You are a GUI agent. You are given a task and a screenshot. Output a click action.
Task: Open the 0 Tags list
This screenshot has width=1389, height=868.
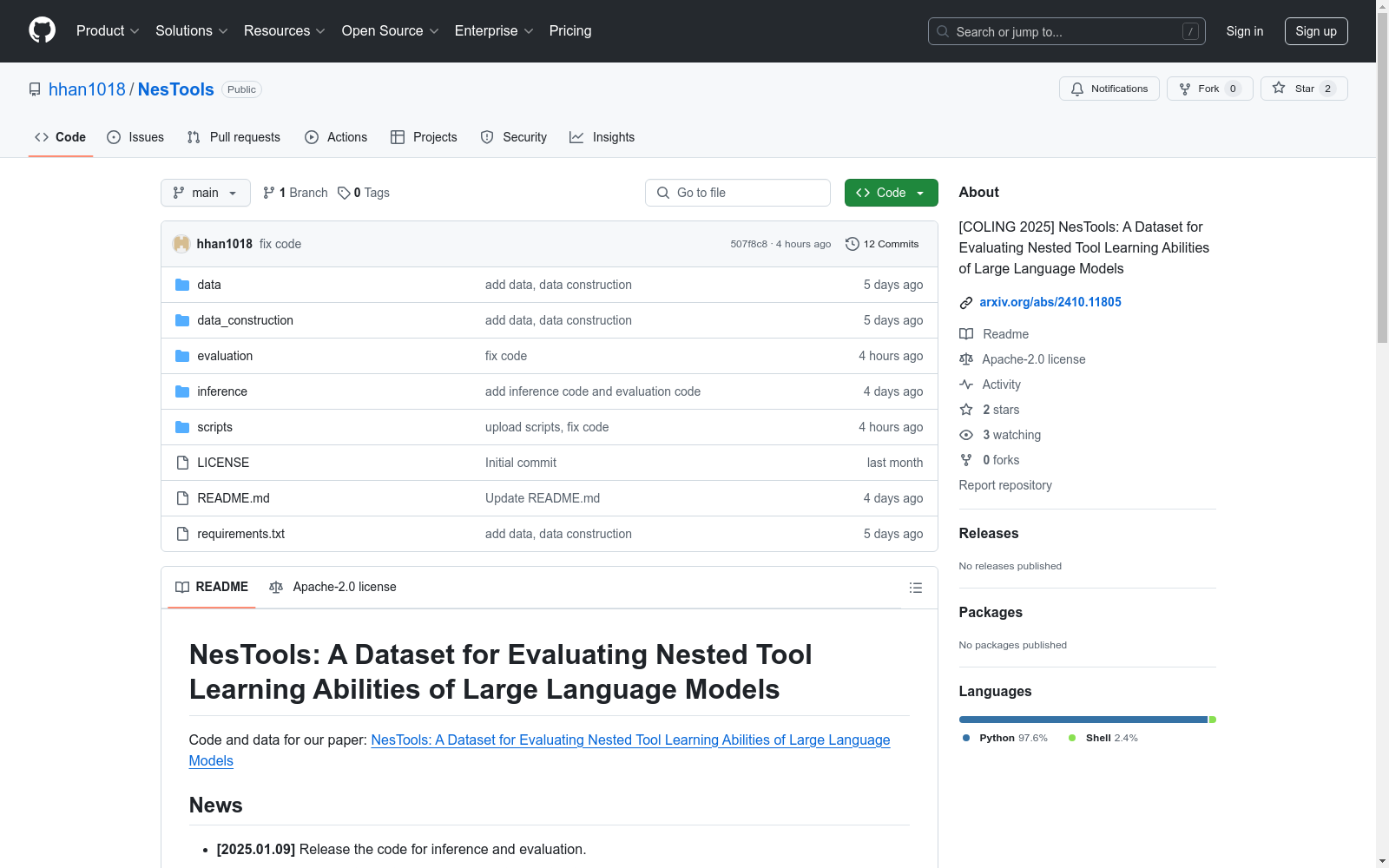click(364, 193)
